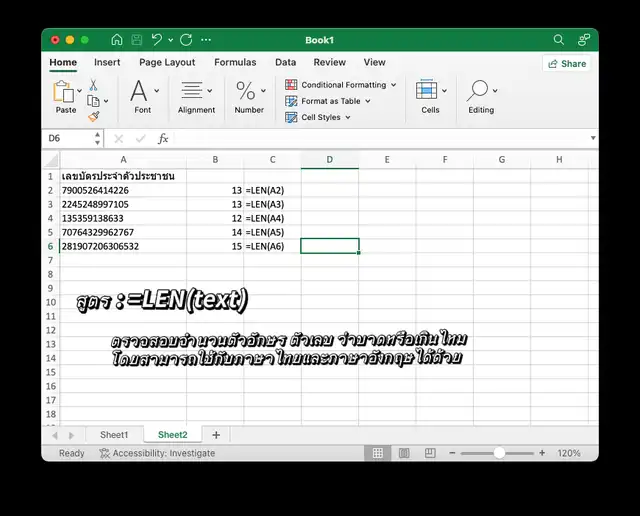The width and height of the screenshot is (640, 516).
Task: Click the zoom slider handle
Action: tap(499, 453)
